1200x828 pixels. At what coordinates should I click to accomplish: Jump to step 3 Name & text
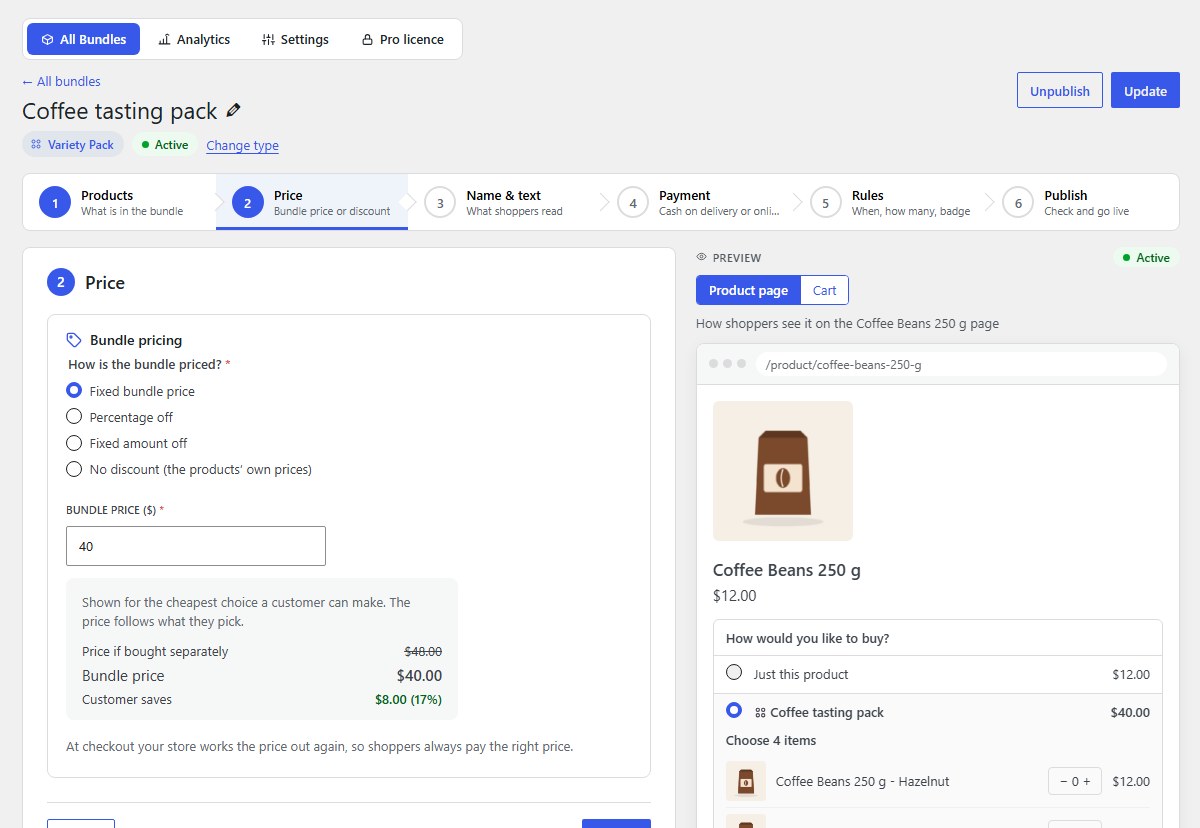coord(504,203)
